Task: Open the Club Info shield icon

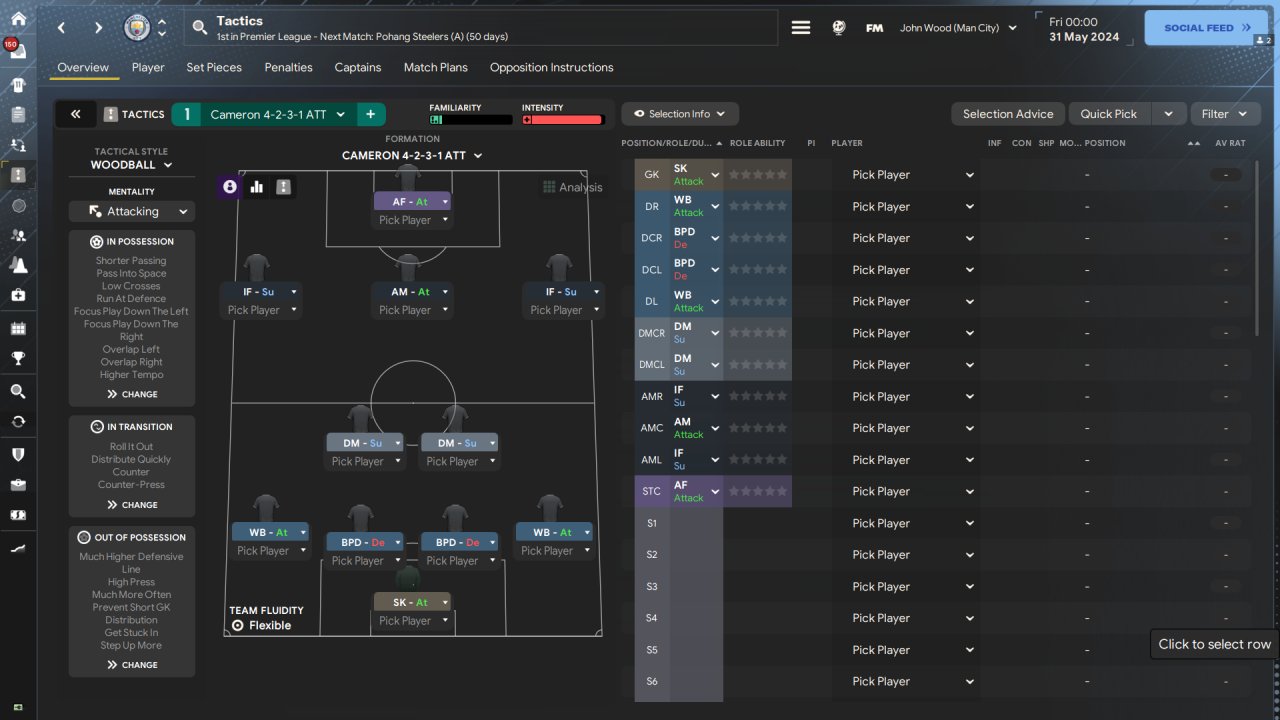Action: point(18,454)
